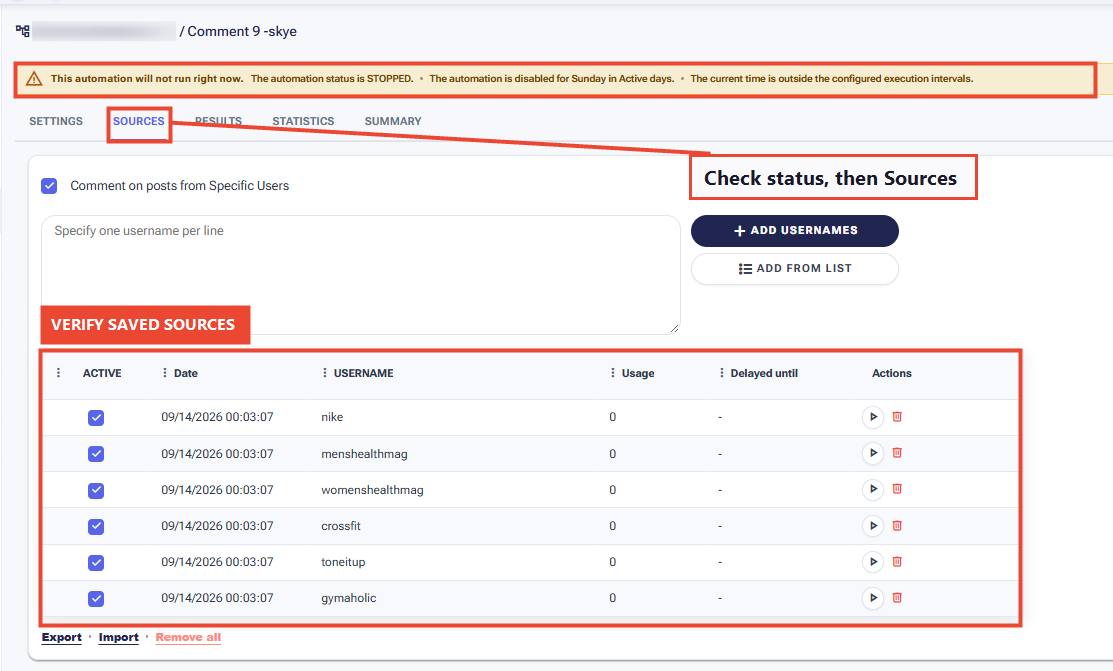Click the ADD USERNAMES button
The image size is (1113, 671).
pos(795,231)
